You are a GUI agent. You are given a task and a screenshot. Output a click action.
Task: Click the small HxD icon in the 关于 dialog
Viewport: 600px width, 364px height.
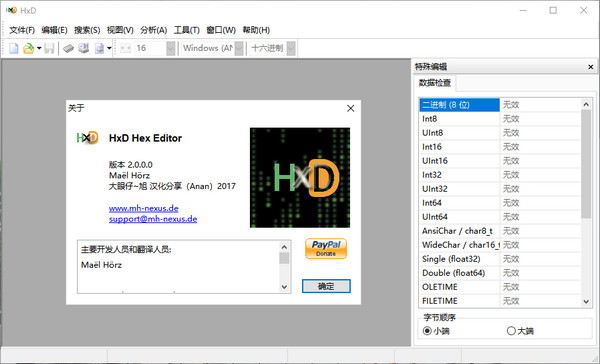pos(87,137)
